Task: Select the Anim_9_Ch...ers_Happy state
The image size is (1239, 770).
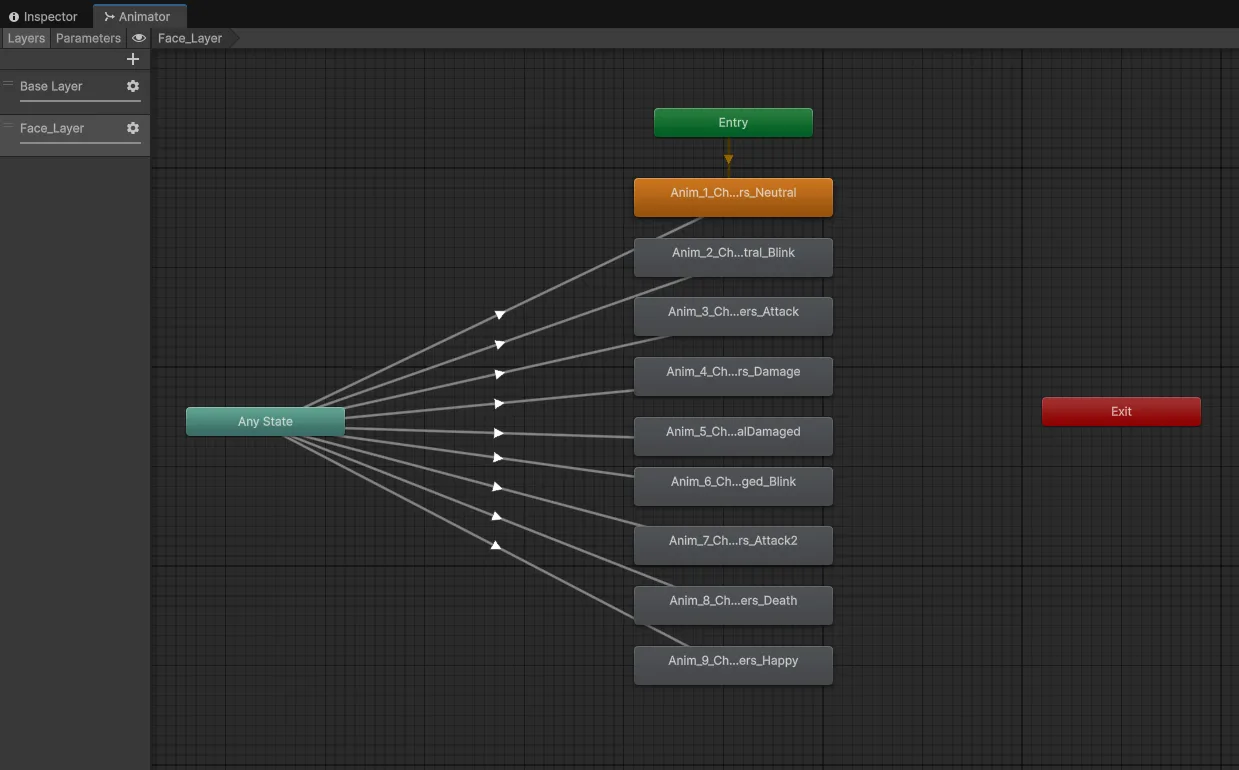Action: [x=733, y=664]
